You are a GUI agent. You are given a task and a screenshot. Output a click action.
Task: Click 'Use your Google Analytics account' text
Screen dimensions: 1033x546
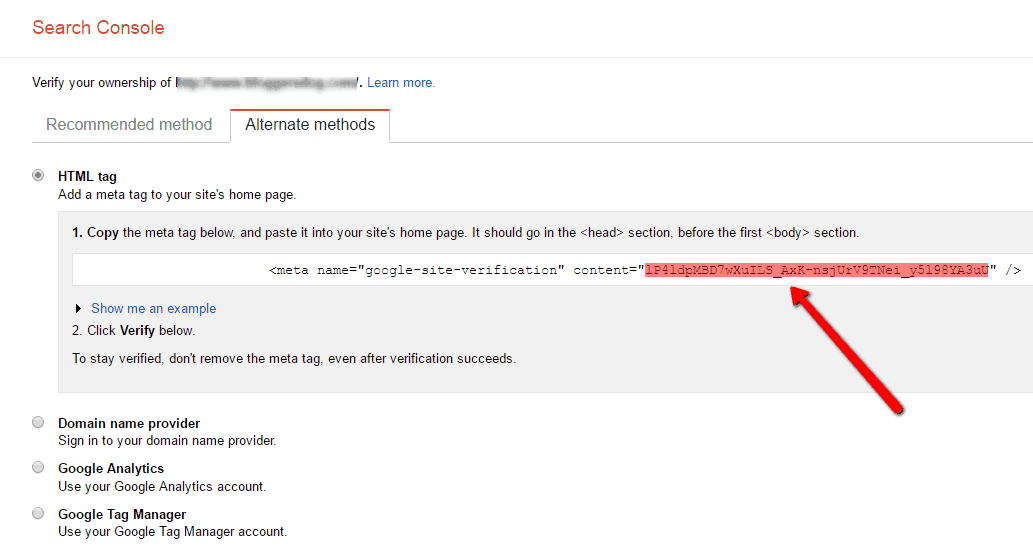click(x=162, y=487)
